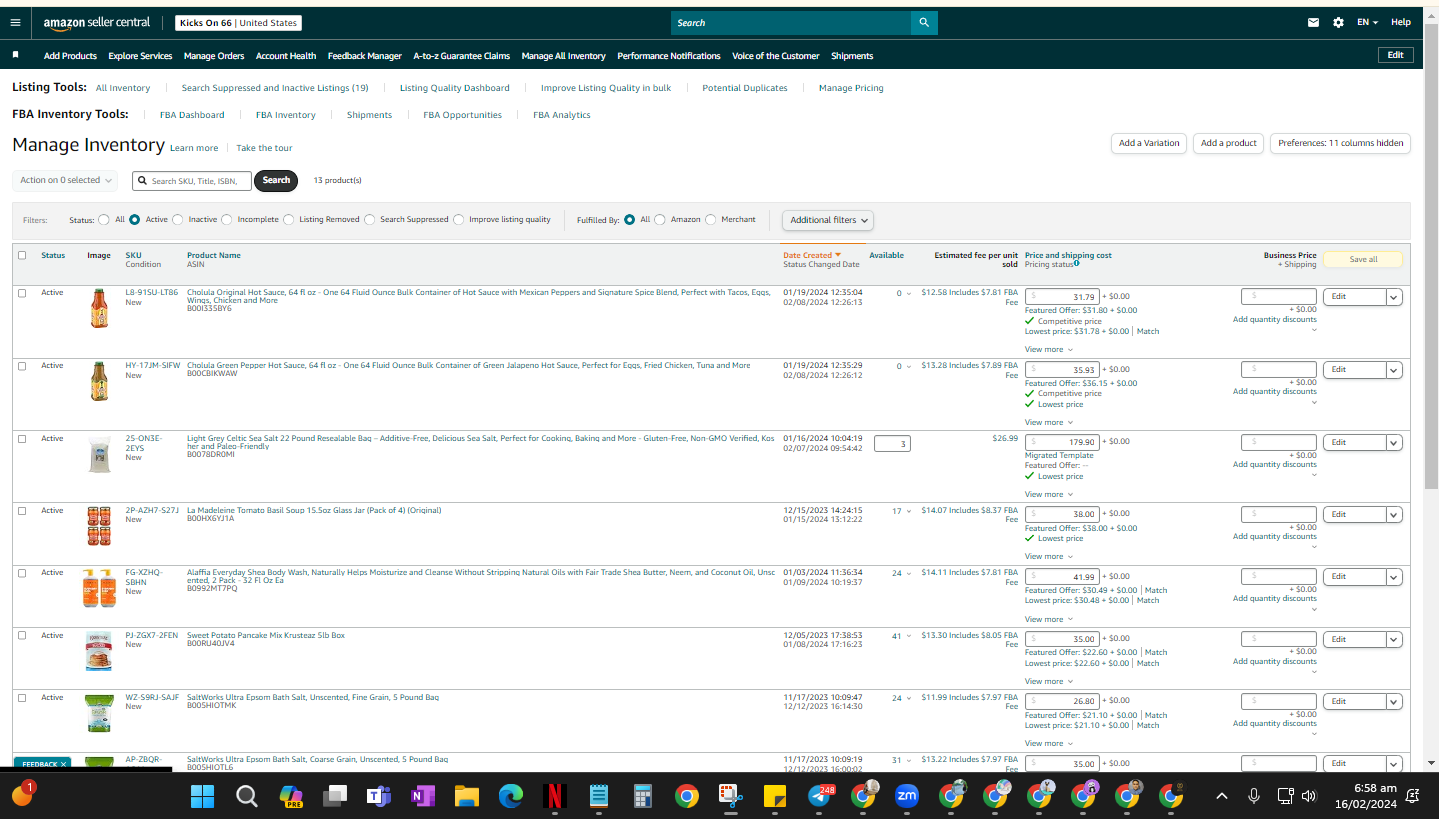Show hidden system tray icons chevron
This screenshot has height=819, width=1439.
(1221, 796)
